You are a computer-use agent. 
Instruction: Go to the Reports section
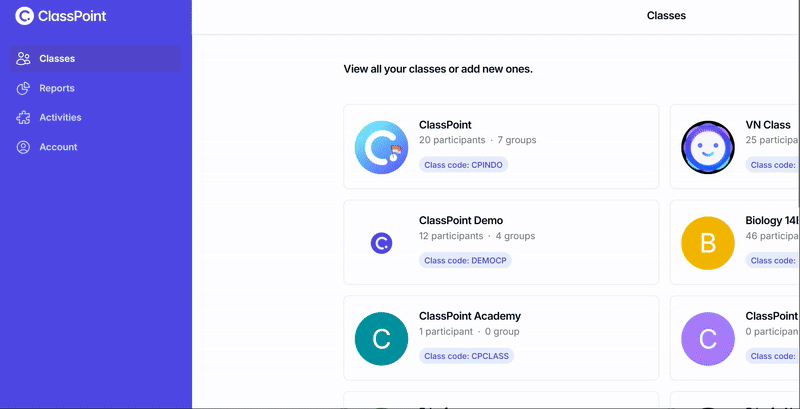[x=57, y=88]
